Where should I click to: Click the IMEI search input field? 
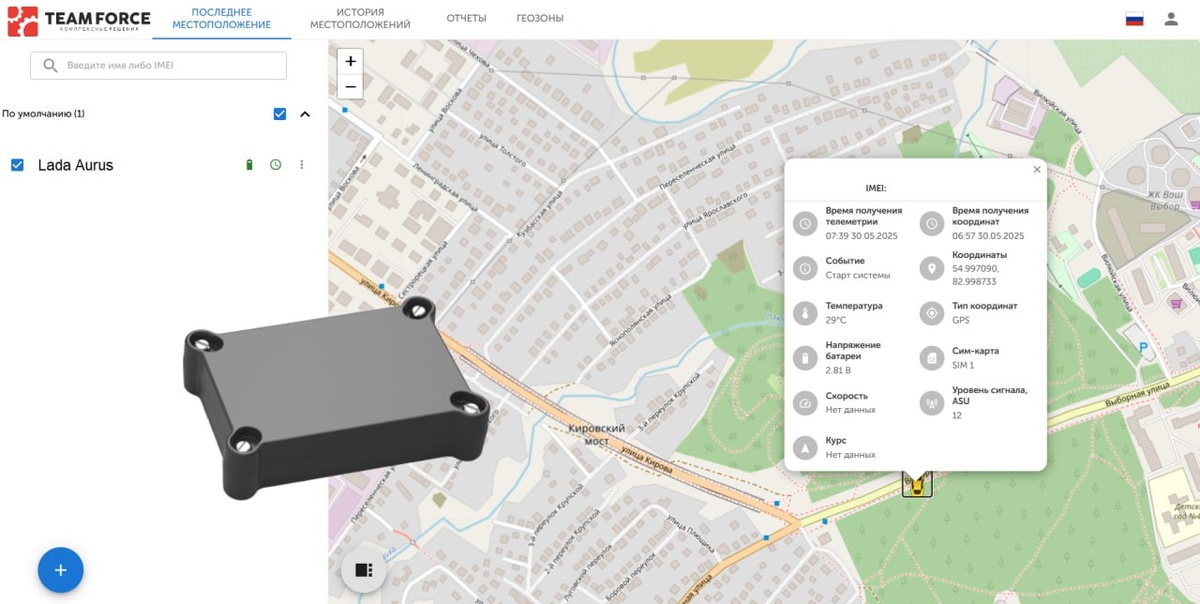click(x=158, y=65)
